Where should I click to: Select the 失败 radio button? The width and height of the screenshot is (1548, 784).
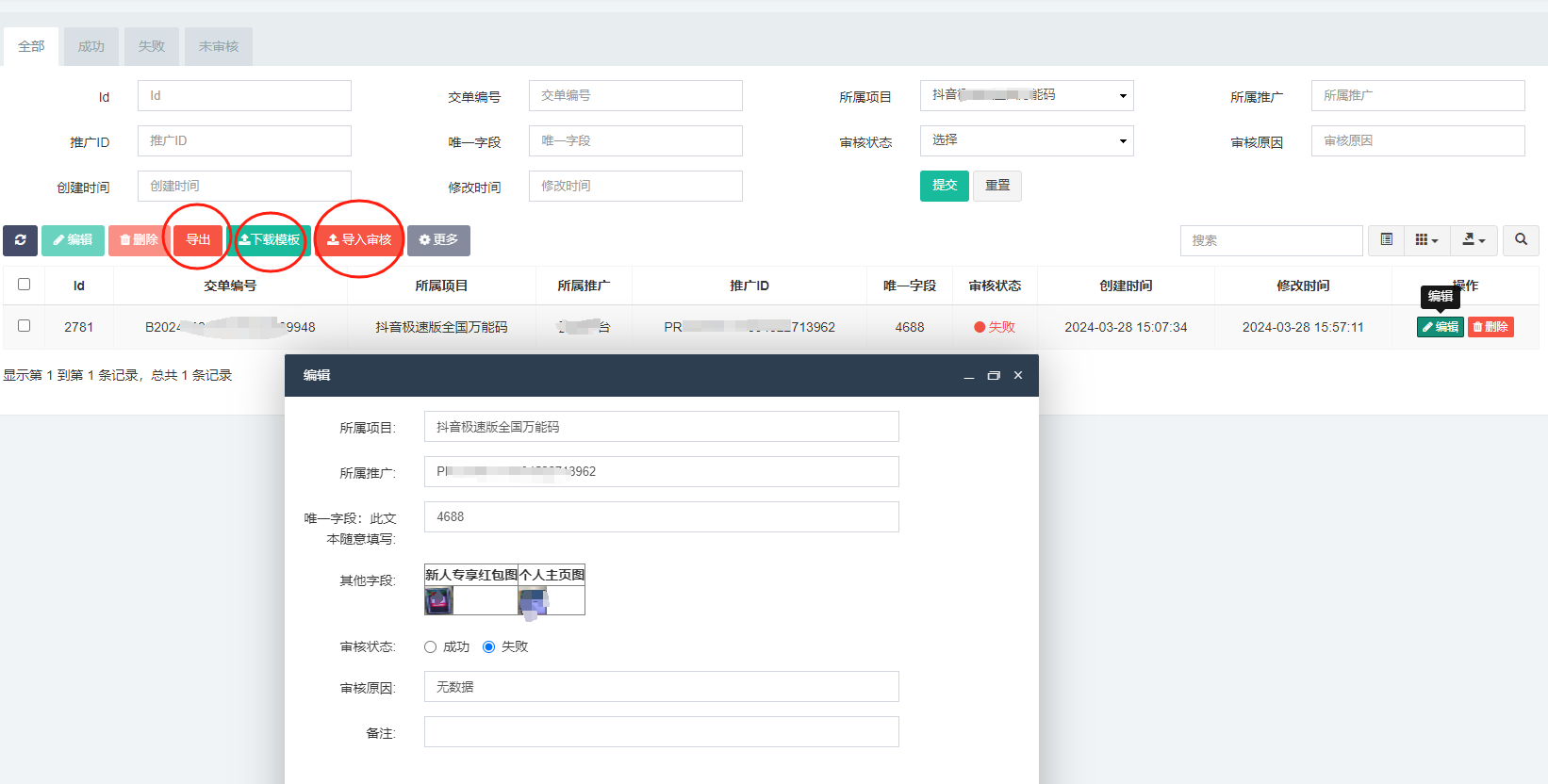click(x=488, y=646)
